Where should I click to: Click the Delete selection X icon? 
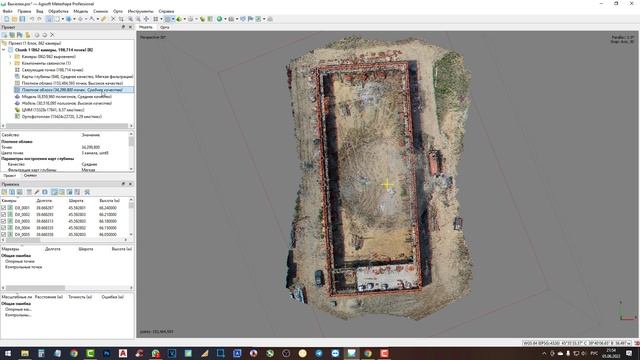(113, 19)
